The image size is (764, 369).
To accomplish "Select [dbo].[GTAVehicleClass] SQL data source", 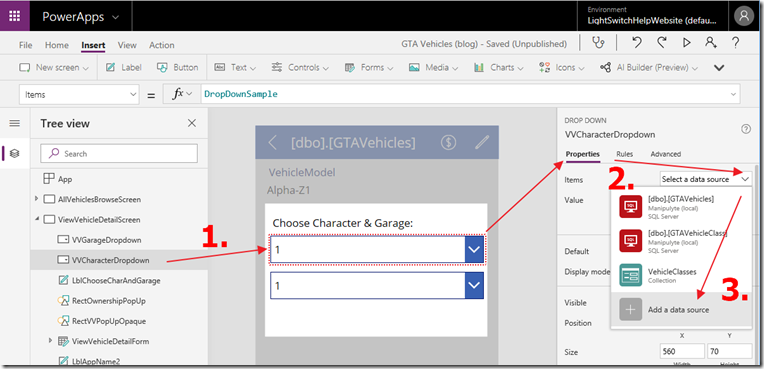I will click(x=681, y=241).
